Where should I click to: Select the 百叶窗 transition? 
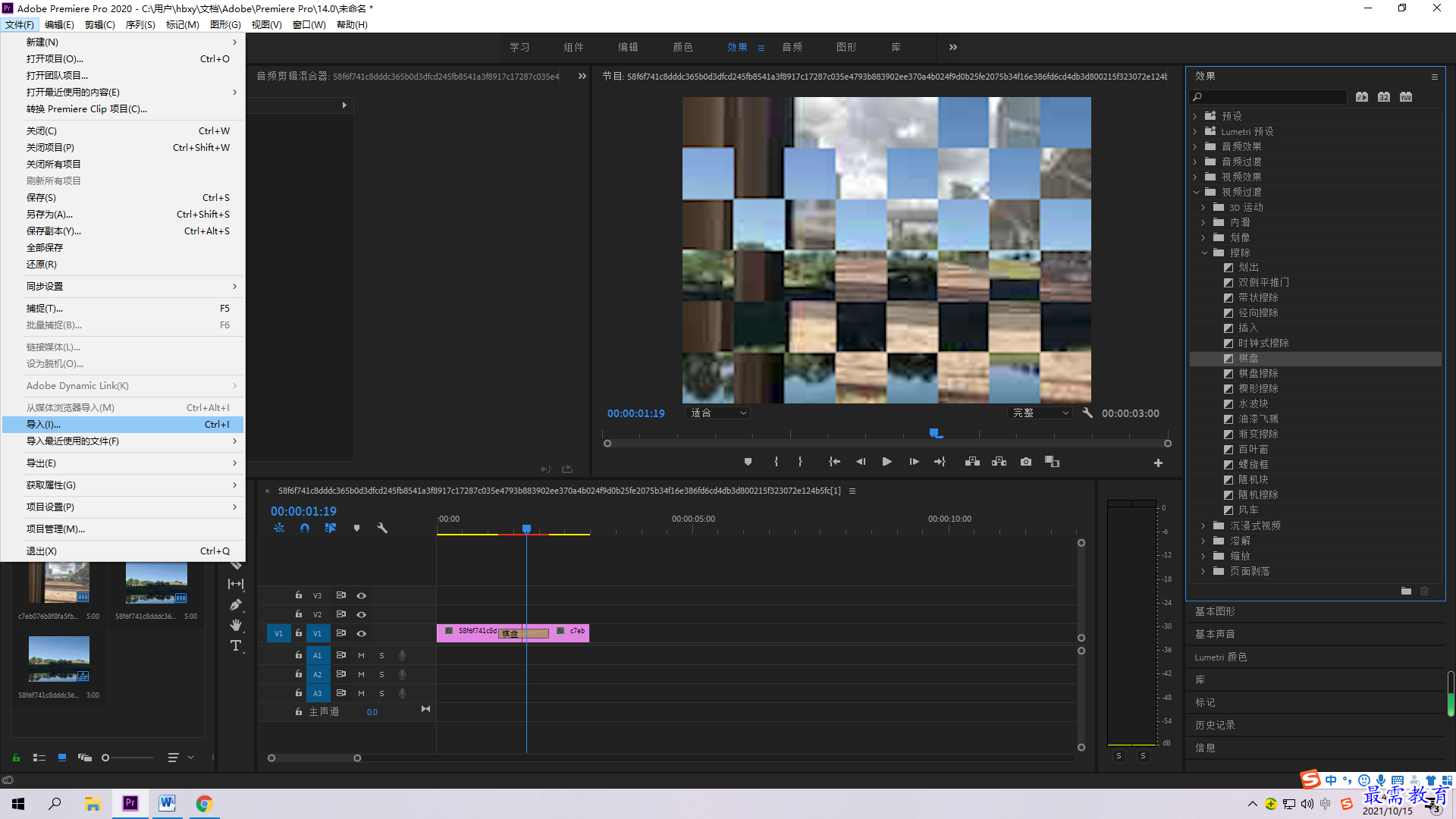pos(1253,449)
